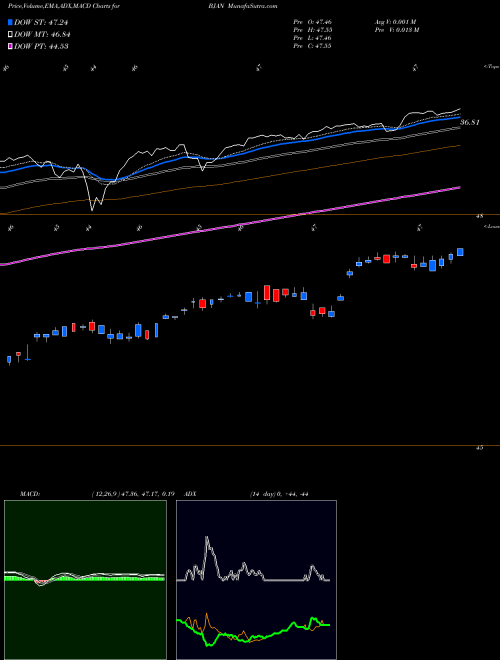This screenshot has height=660, width=500.
Task: Click the 'ADX' panel label
Action: [x=190, y=494]
